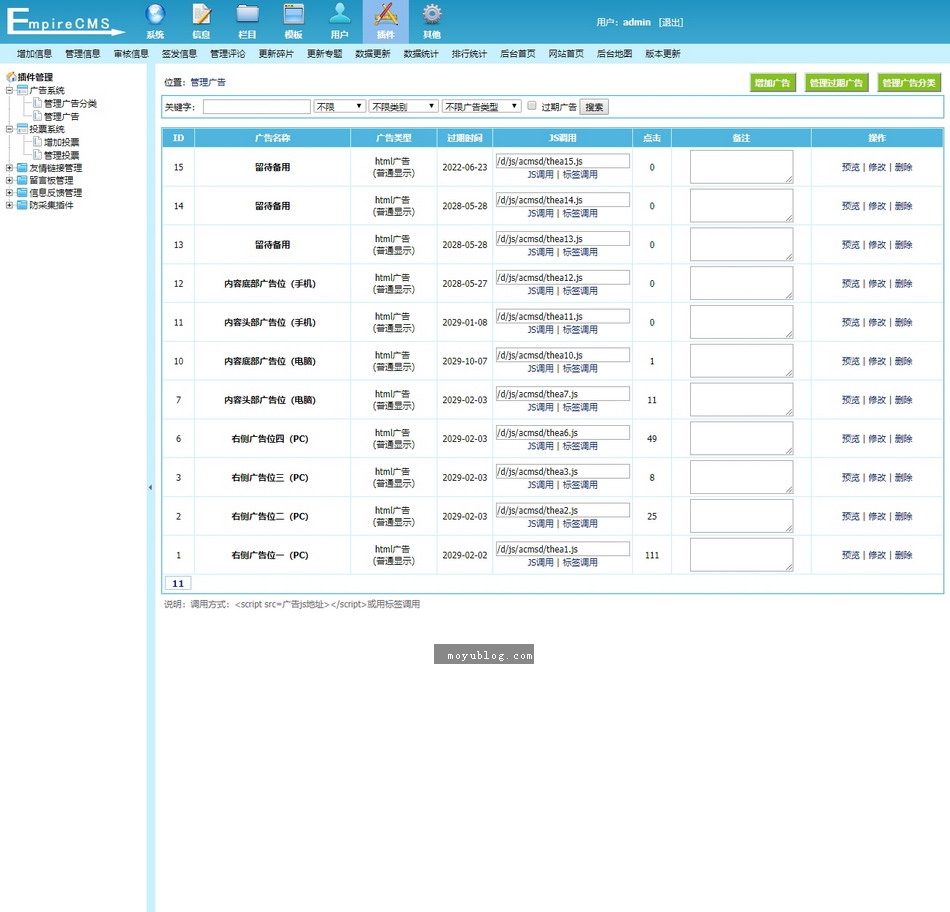Click the home icon beside 插件管理
Viewport: 950px width, 912px height.
coord(11,77)
